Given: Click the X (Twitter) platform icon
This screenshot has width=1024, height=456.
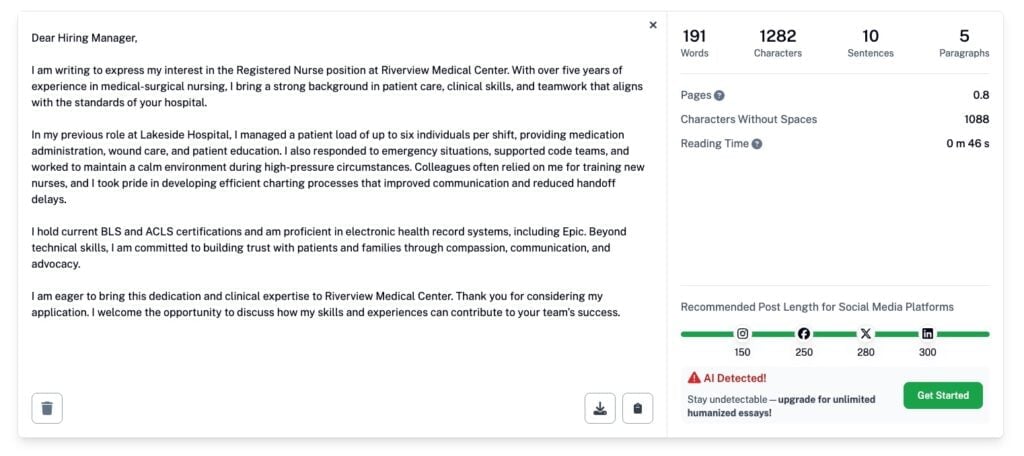Looking at the screenshot, I should coord(866,334).
